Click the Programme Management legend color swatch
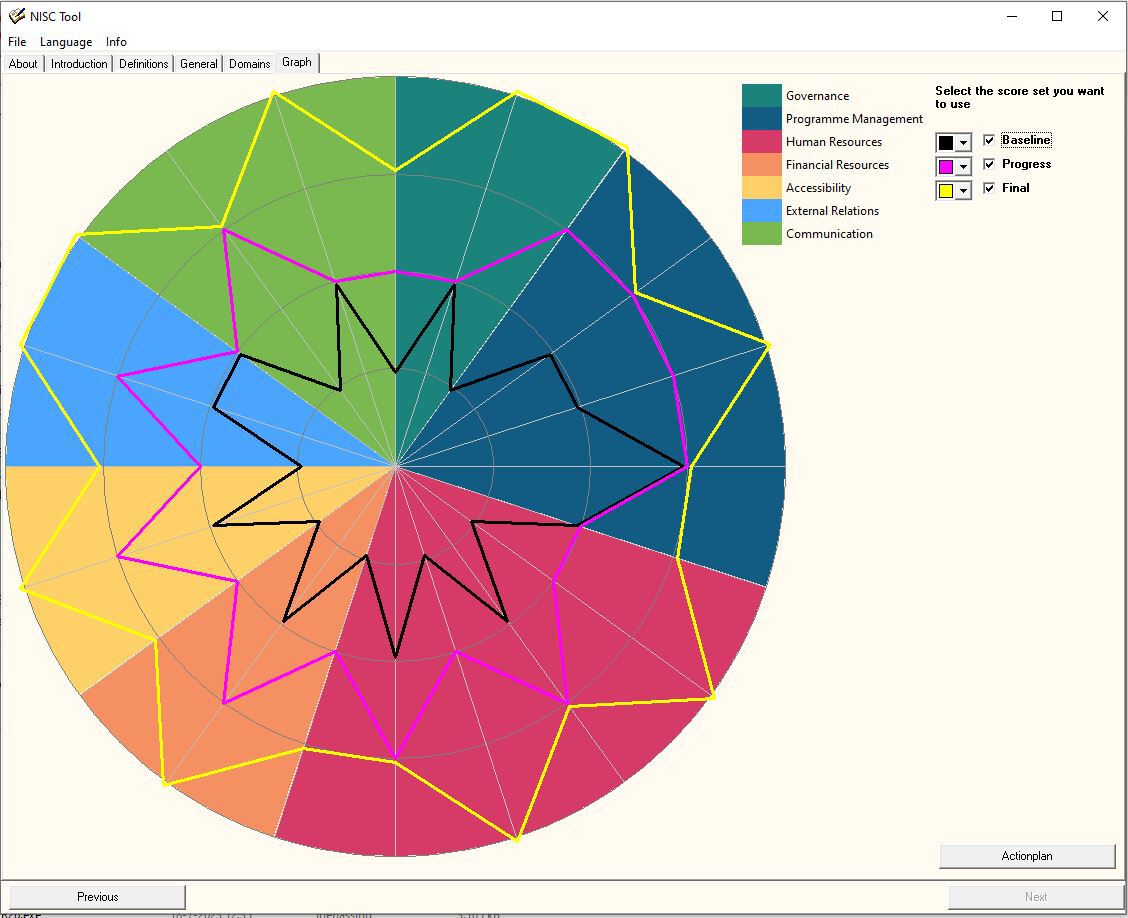The image size is (1128, 918). pos(762,119)
